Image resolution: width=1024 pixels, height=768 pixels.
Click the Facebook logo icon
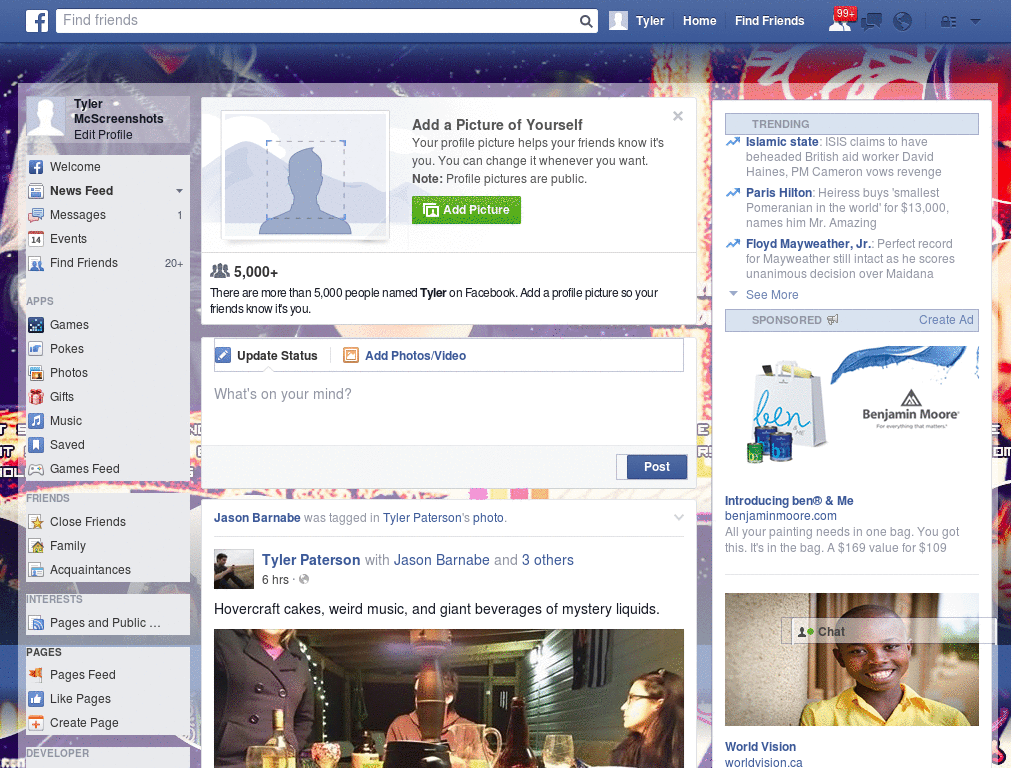pyautogui.click(x=37, y=21)
